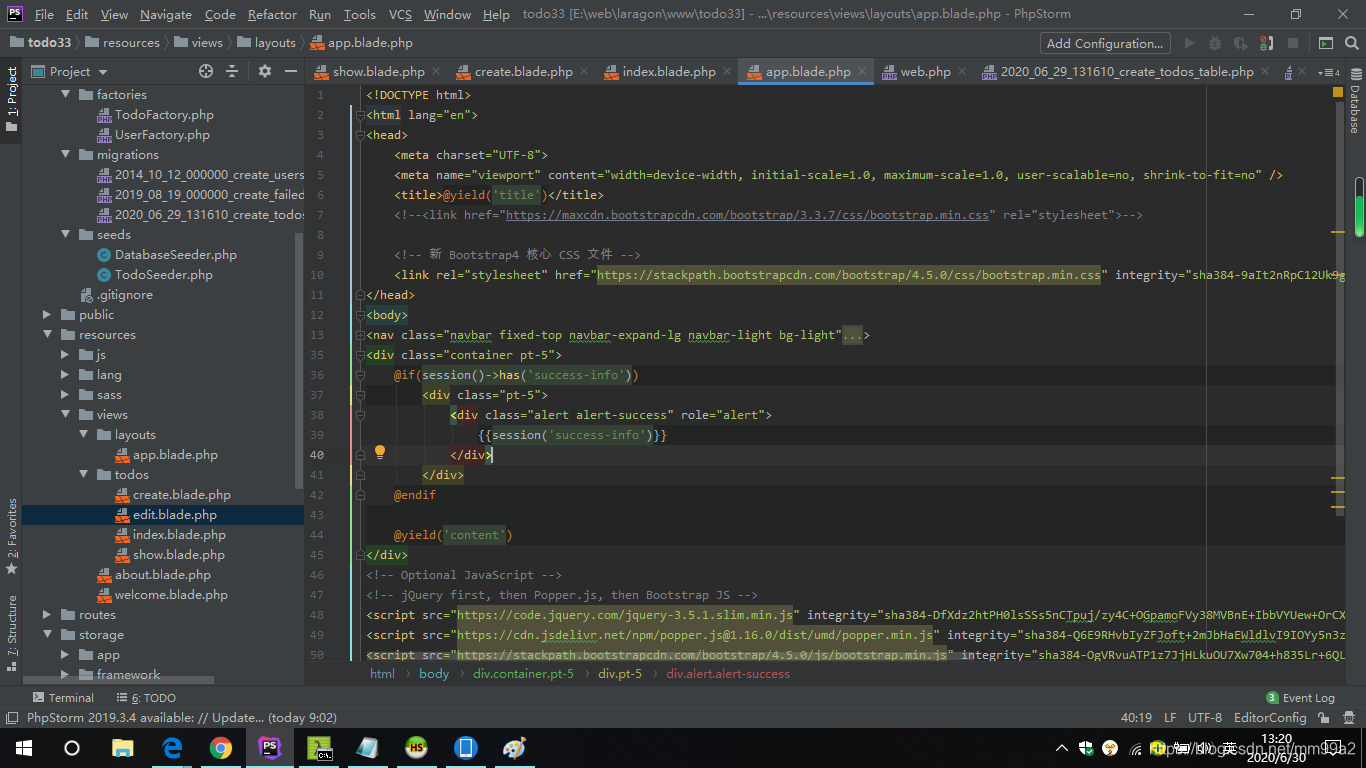Collapse the todos folder arrow
This screenshot has width=1366, height=768.
pyautogui.click(x=84, y=474)
